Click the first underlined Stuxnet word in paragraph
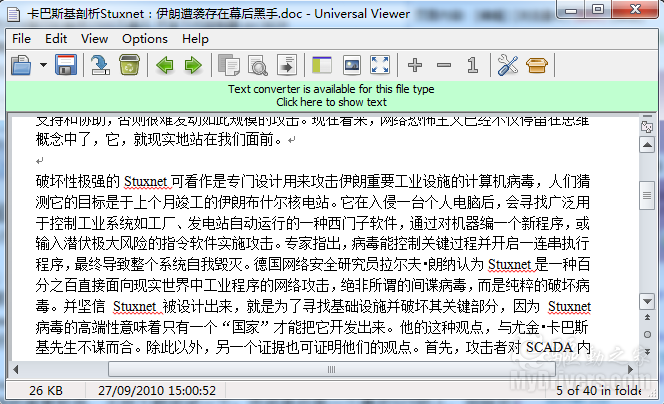This screenshot has height=404, width=664. (x=146, y=182)
